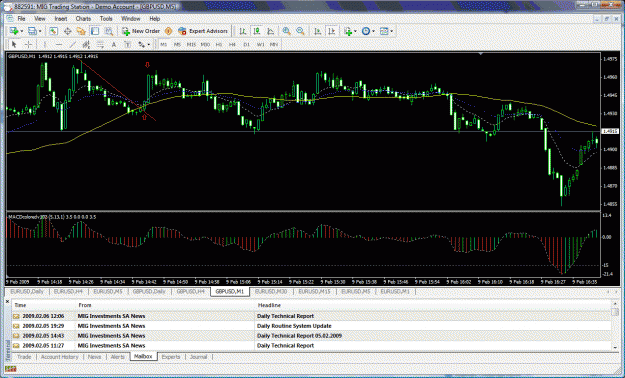Click the Periods clock icon

pyautogui.click(x=366, y=31)
